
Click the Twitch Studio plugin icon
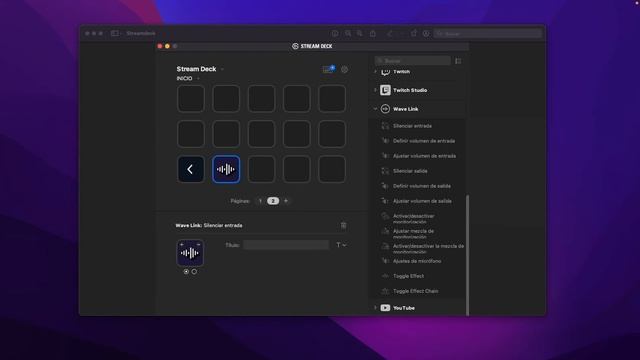click(x=385, y=90)
